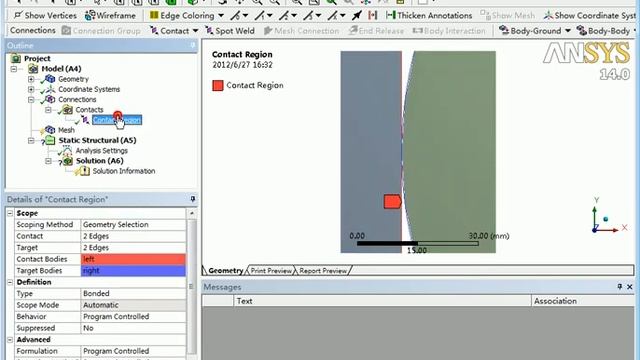
Task: Click the Contact Region item icon
Action: point(85,120)
